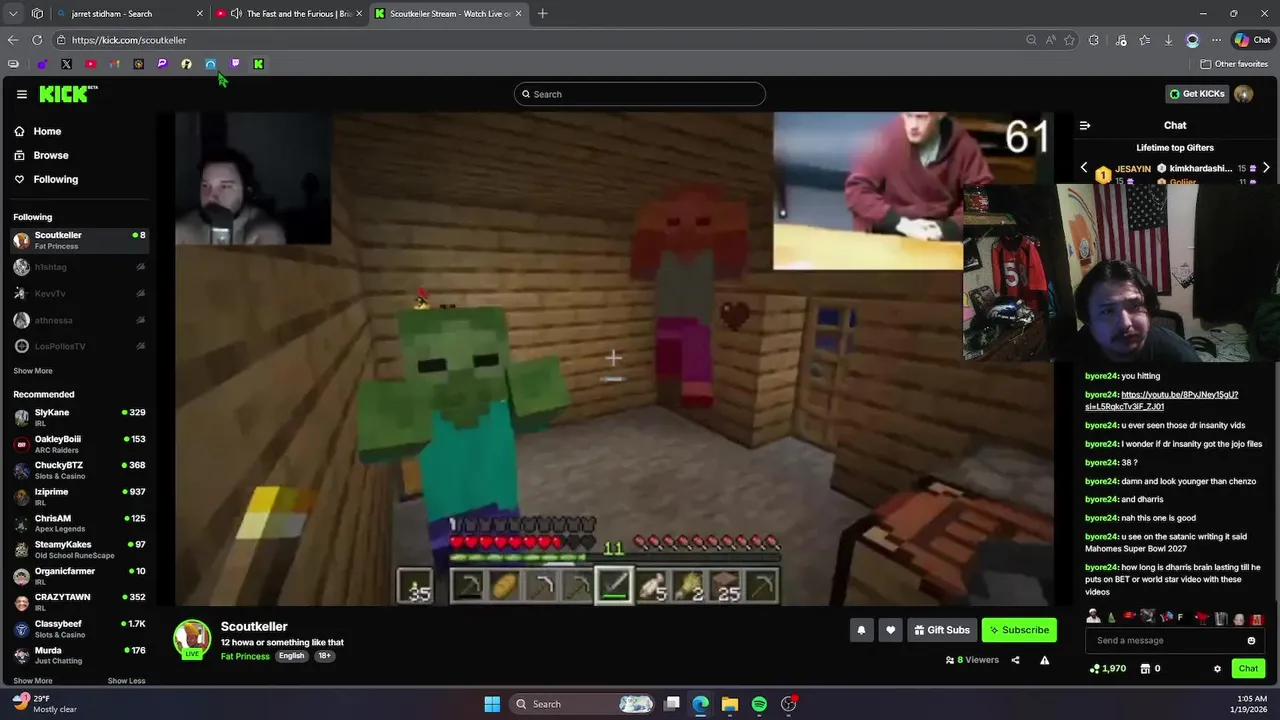Show previous top gifter with left arrow
The image size is (1280, 720).
[x=1084, y=168]
